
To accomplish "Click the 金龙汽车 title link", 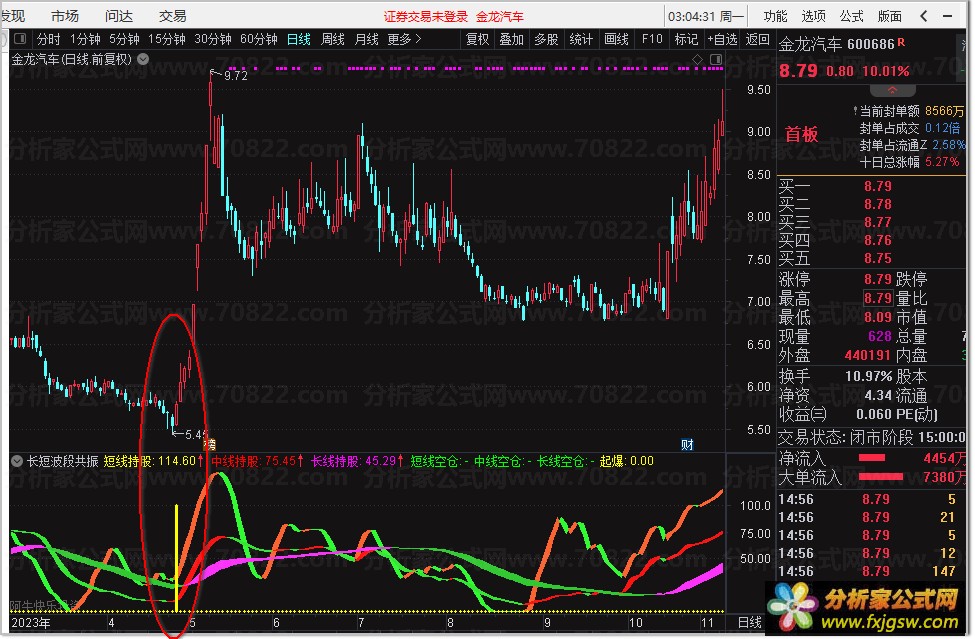I will pyautogui.click(x=500, y=17).
